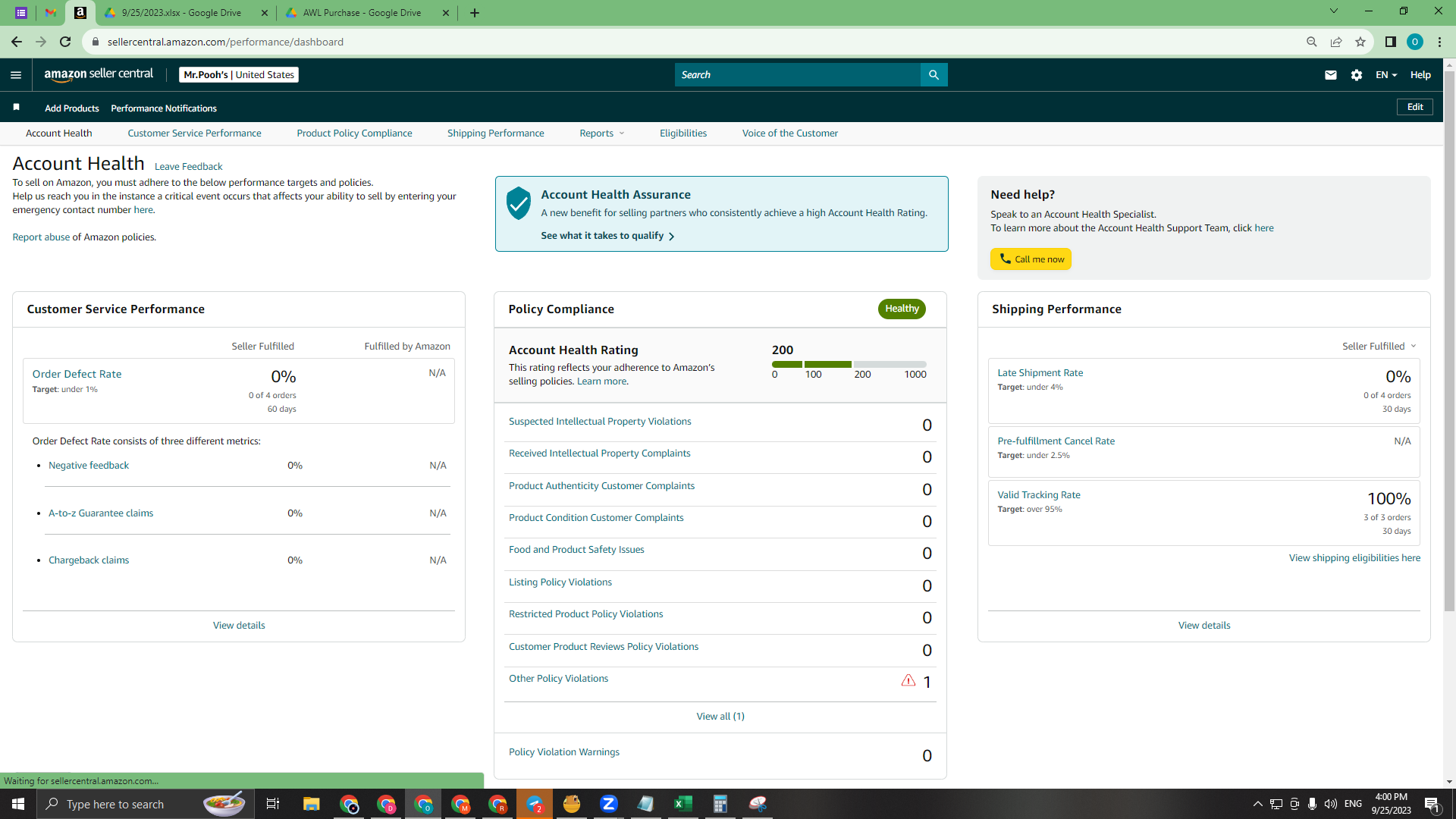Click the Call me now button
The height and width of the screenshot is (819, 1456).
tap(1031, 259)
